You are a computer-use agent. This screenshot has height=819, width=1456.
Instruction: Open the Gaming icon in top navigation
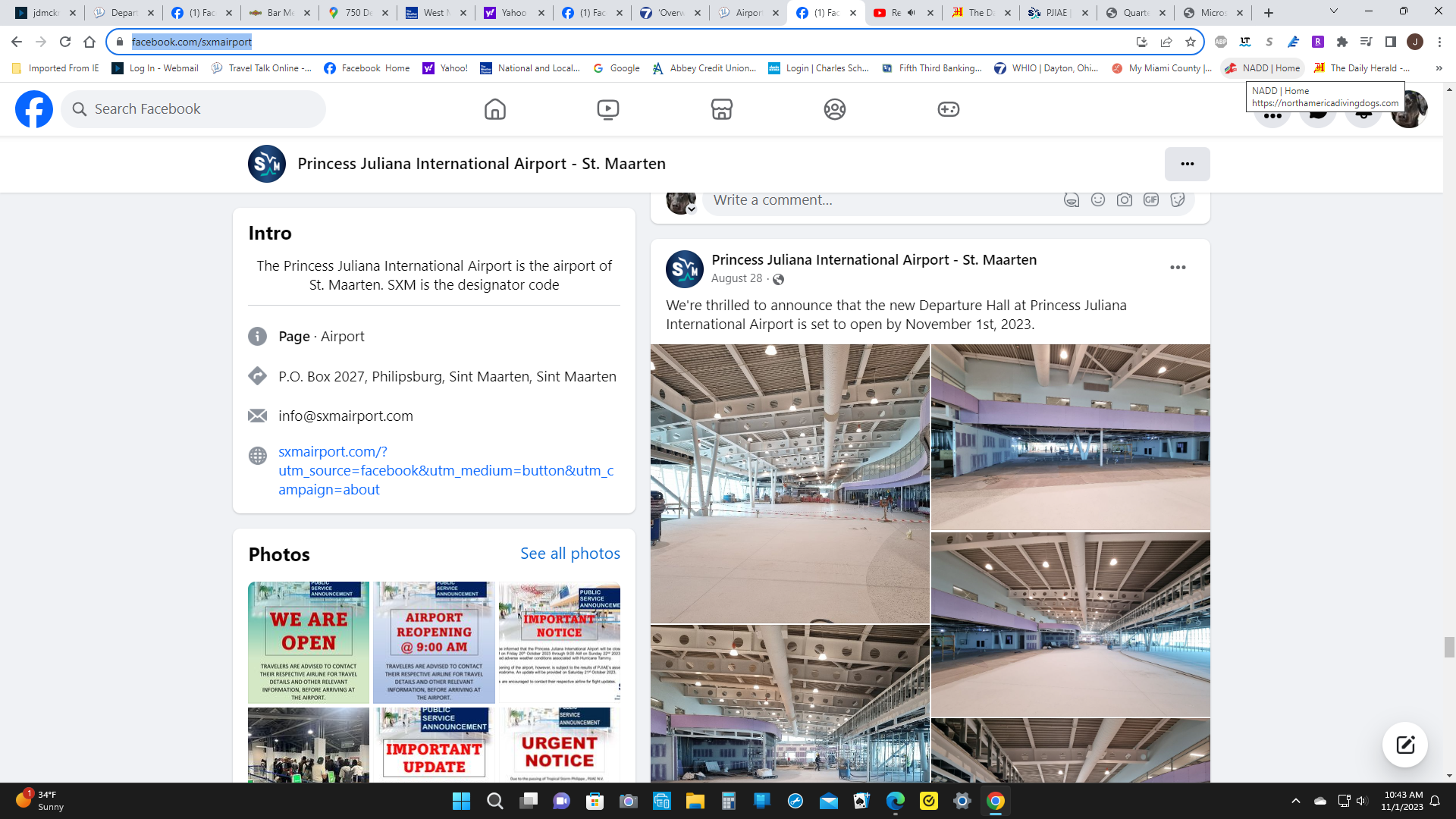coord(948,109)
